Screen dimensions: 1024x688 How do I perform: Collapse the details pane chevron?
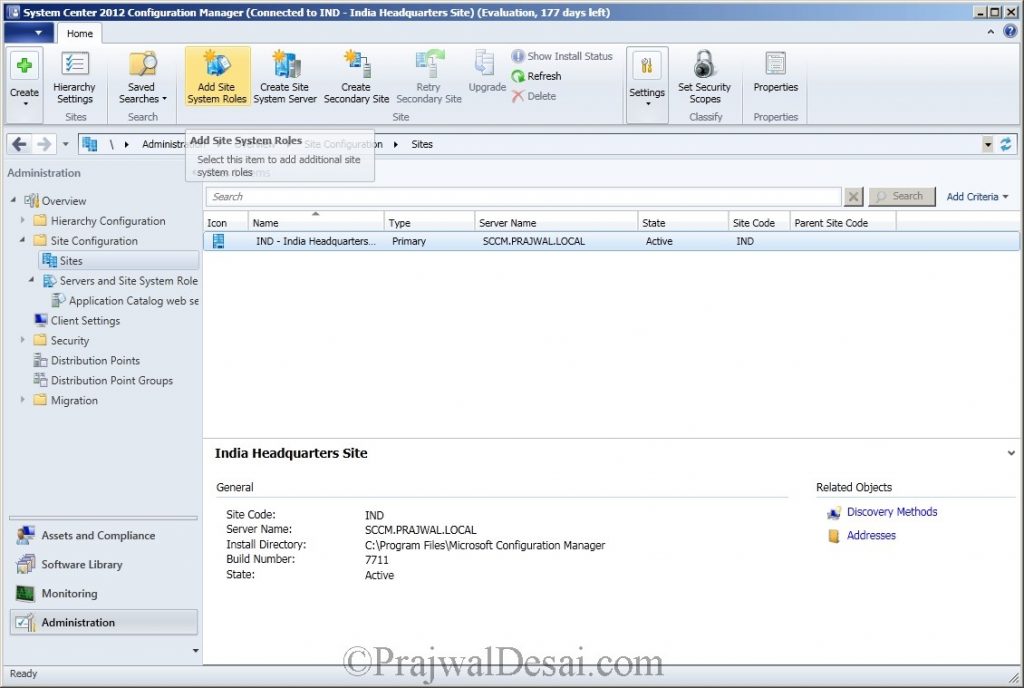click(1011, 453)
